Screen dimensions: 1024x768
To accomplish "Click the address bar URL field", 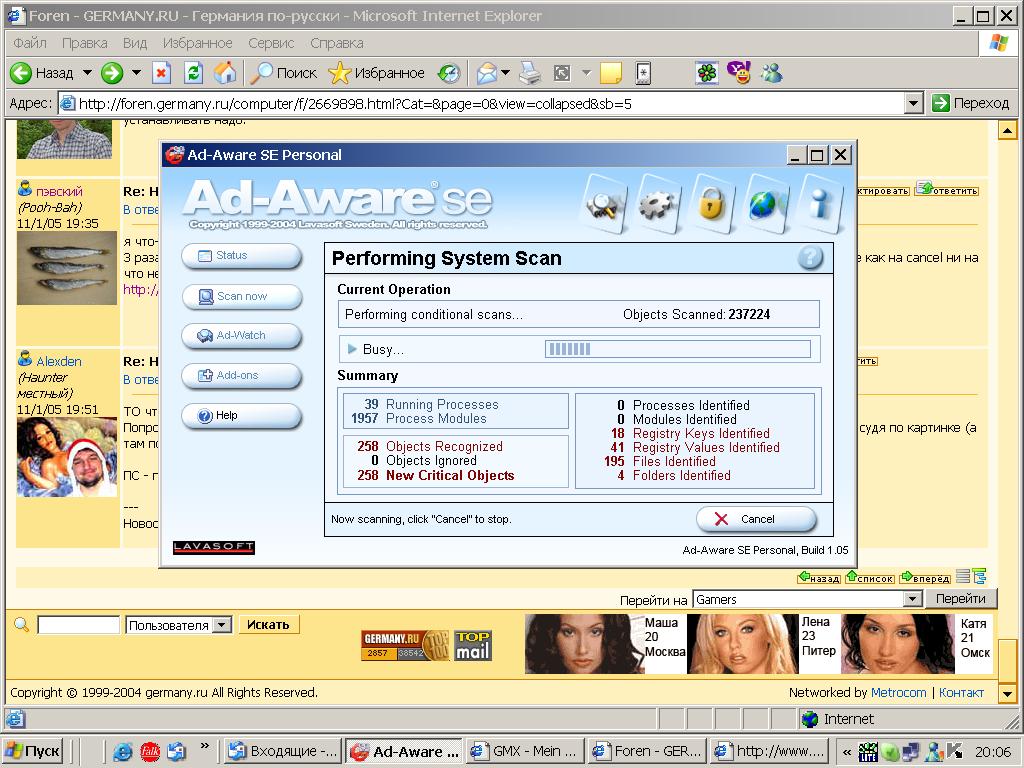I will click(x=481, y=103).
